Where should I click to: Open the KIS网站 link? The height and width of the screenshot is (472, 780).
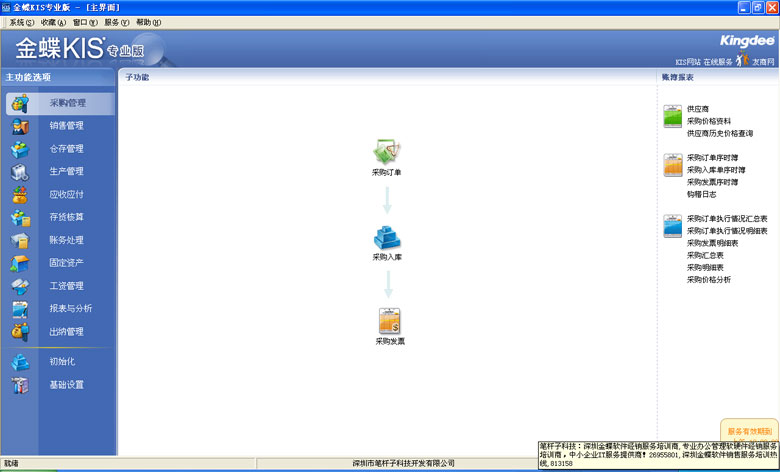[688, 62]
